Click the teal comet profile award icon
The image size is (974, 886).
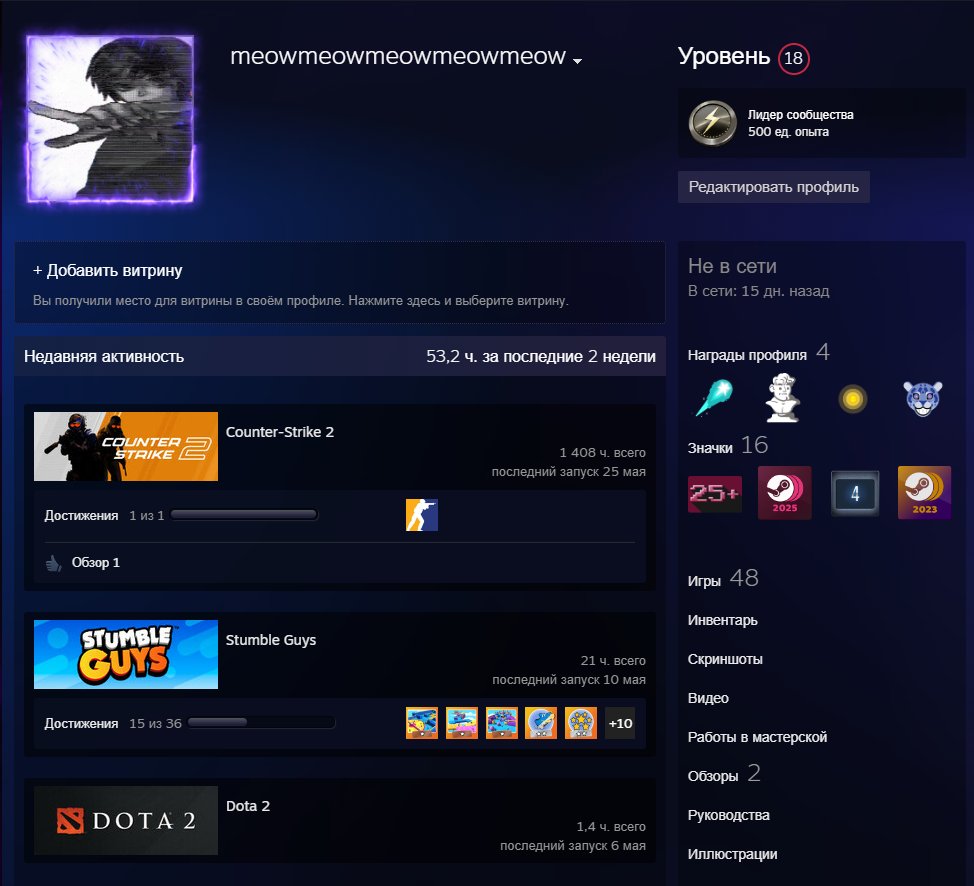coord(714,398)
